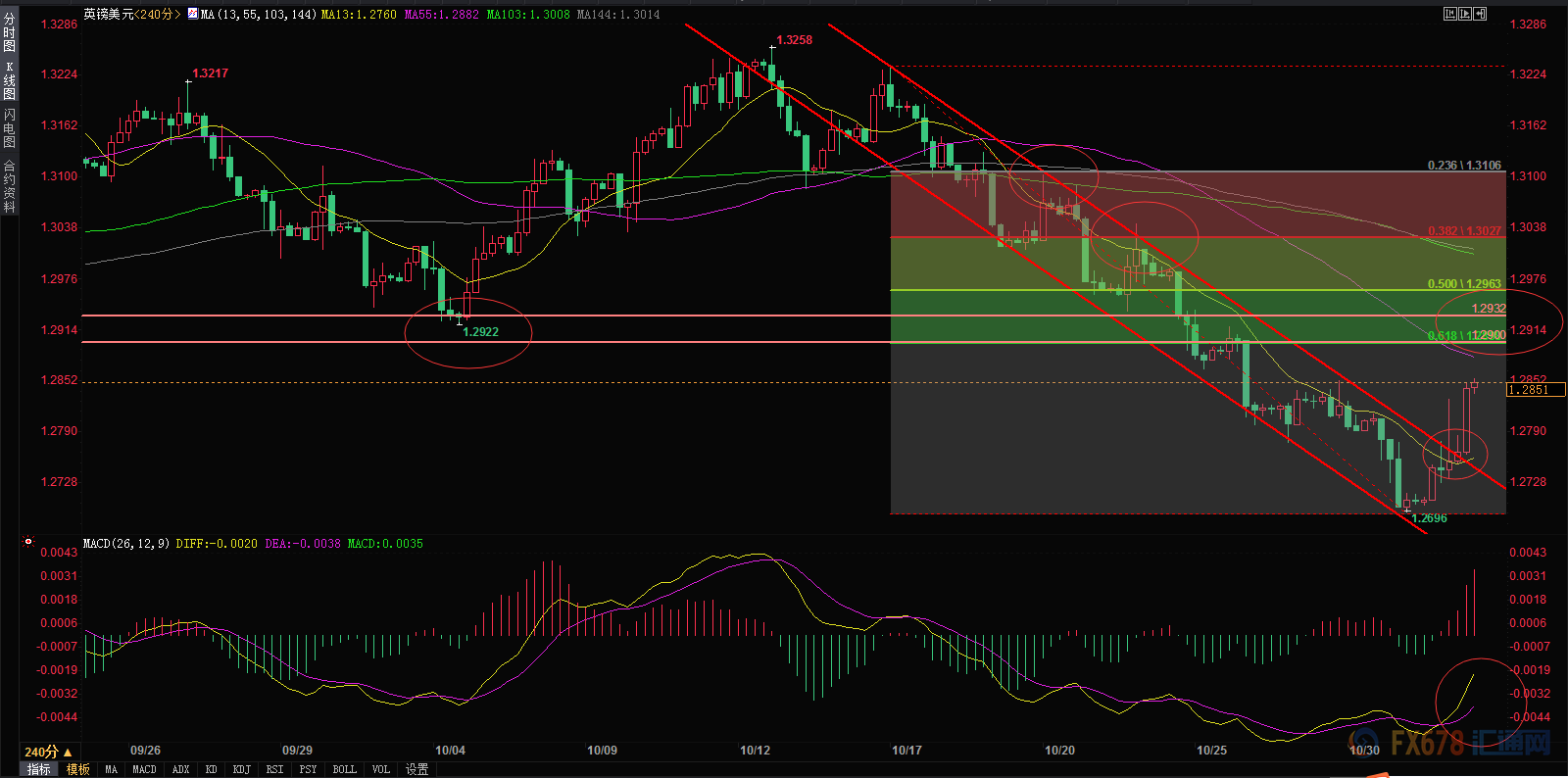
Task: Click the 1.2696 bottom price label
Action: click(x=1429, y=518)
